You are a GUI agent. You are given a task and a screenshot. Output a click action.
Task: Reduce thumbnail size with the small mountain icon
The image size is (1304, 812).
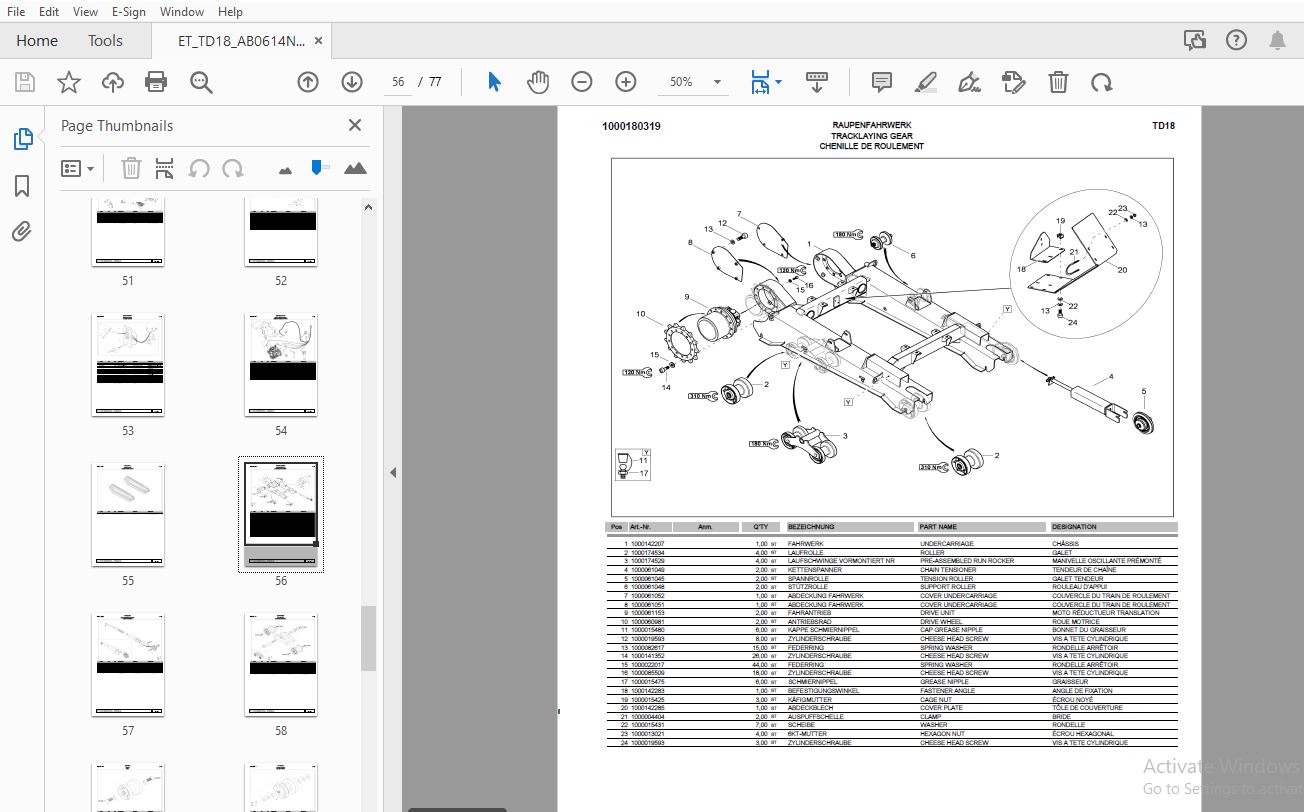click(286, 170)
